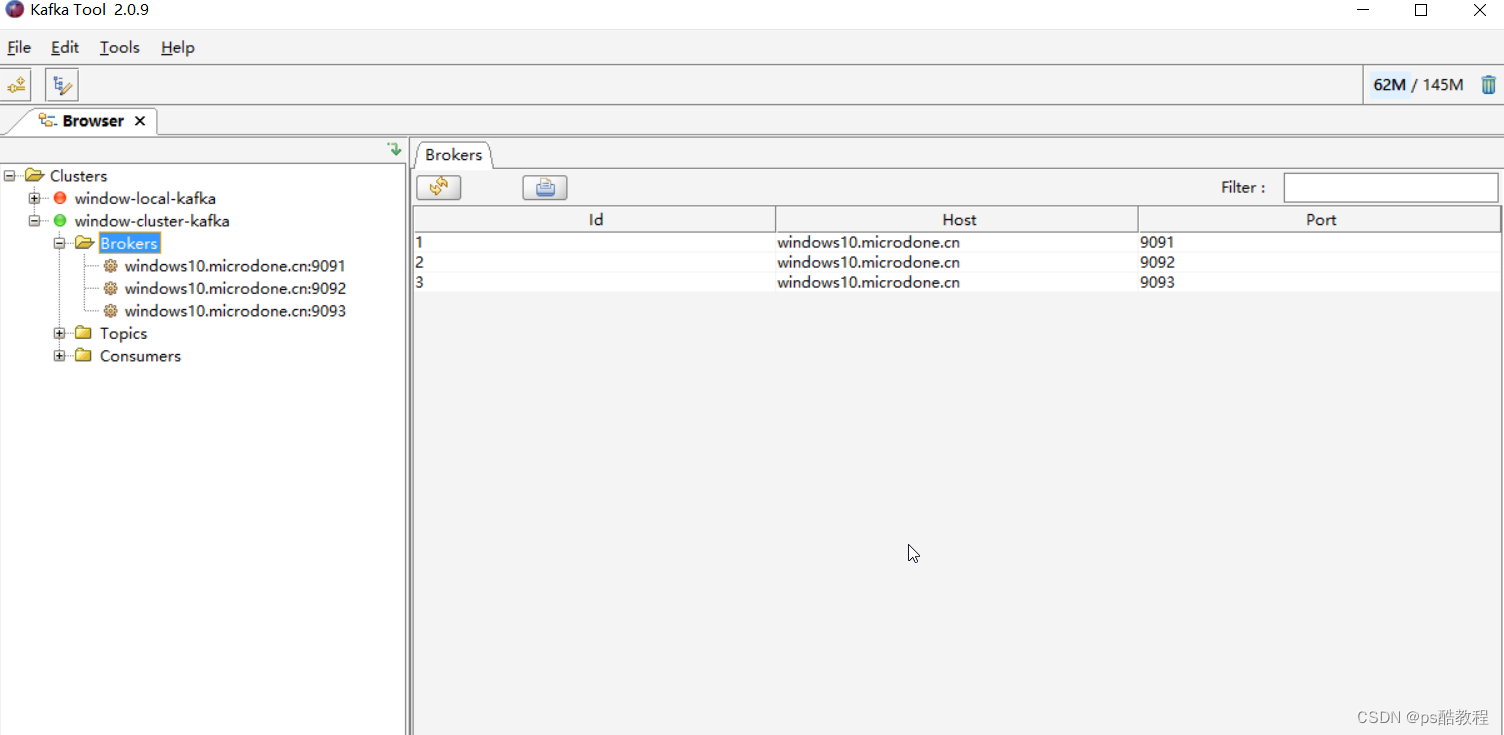Close the Browser tab
This screenshot has height=735, width=1504.
pyautogui.click(x=140, y=121)
